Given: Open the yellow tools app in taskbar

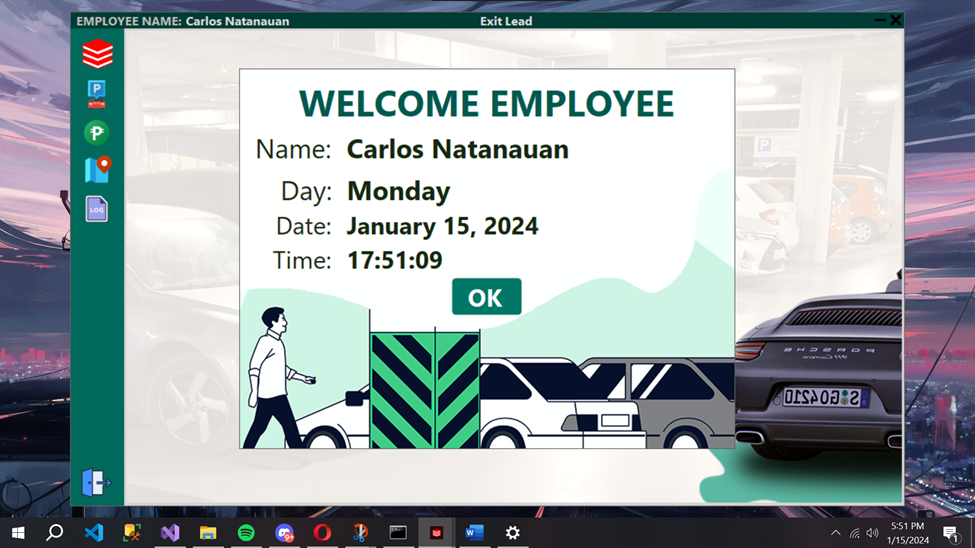Looking at the screenshot, I should click(x=132, y=532).
